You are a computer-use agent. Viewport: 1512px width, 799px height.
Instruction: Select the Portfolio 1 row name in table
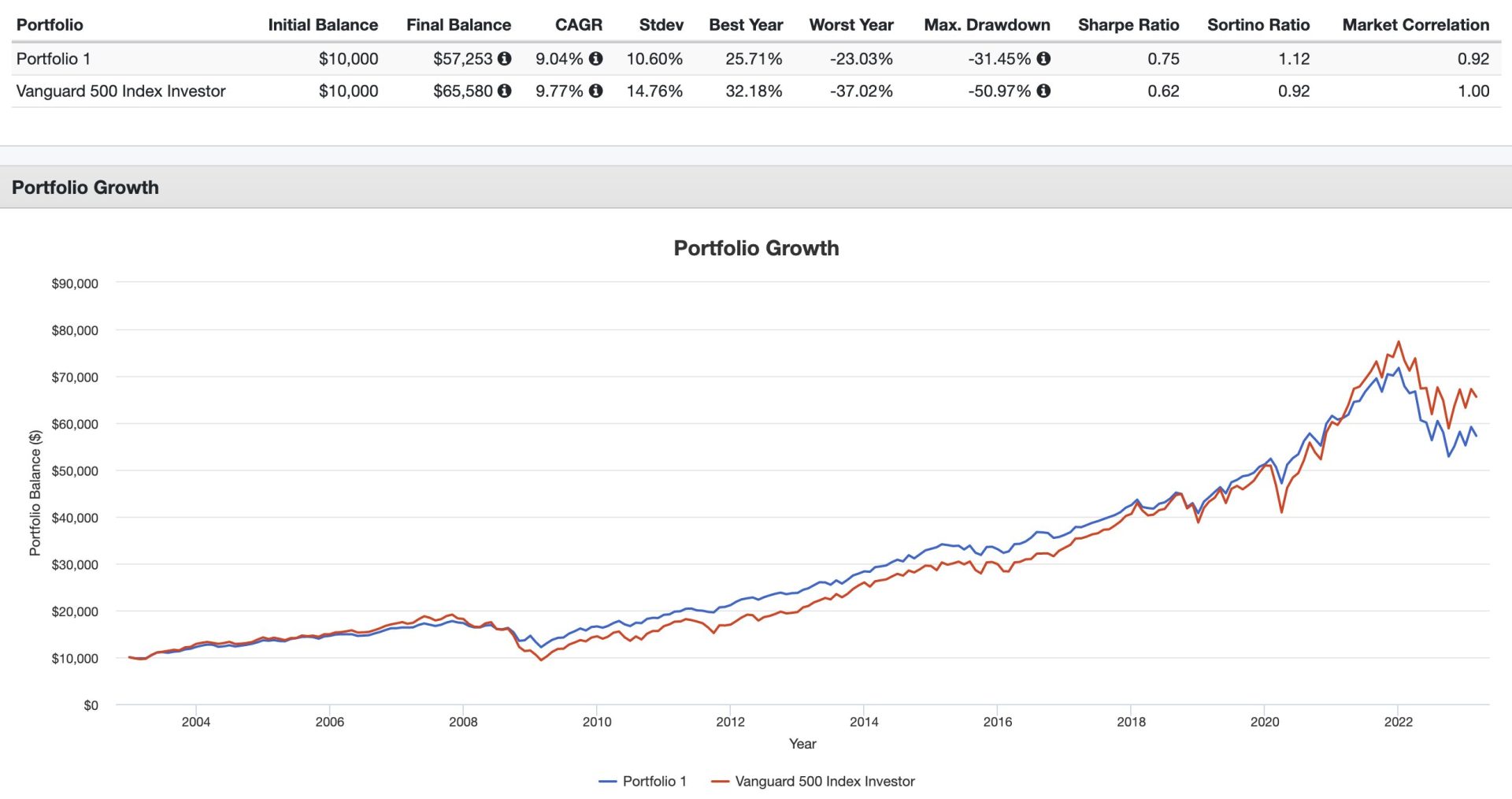coord(54,58)
